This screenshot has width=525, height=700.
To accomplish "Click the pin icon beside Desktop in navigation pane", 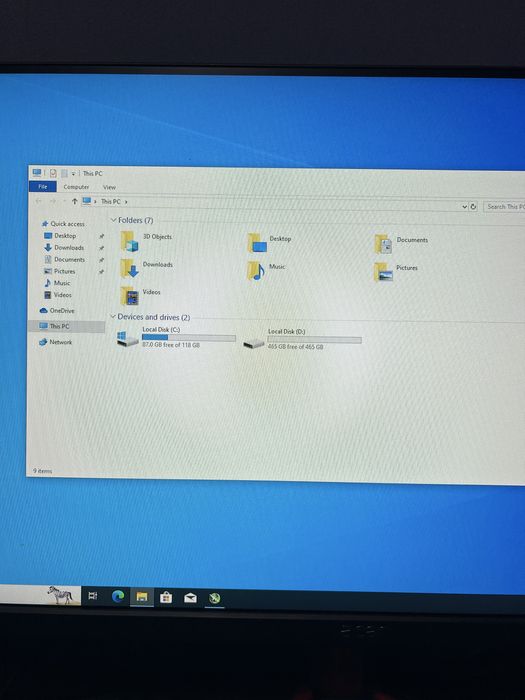I will (x=102, y=236).
